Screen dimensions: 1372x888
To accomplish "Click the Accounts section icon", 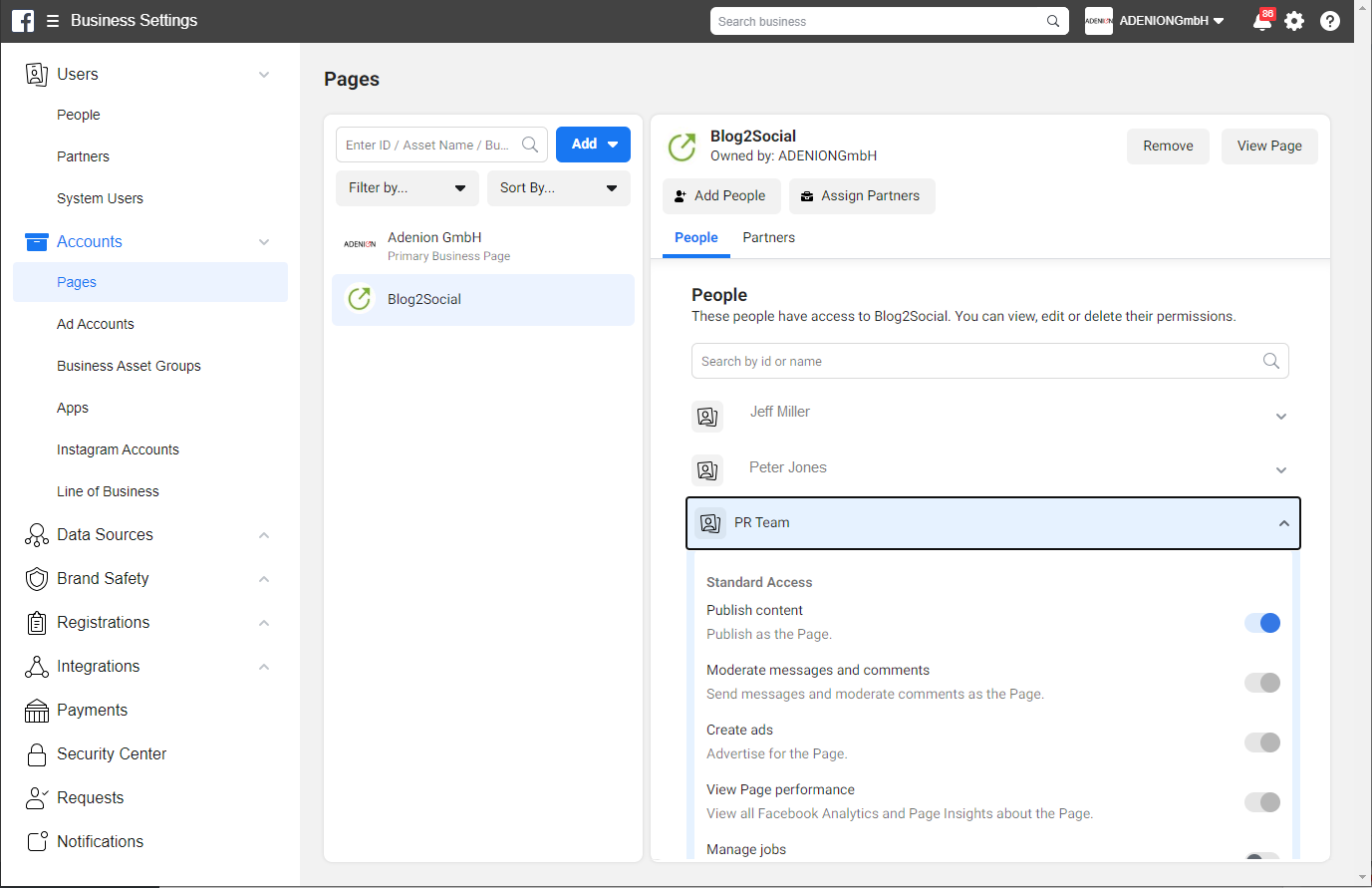I will click(37, 241).
